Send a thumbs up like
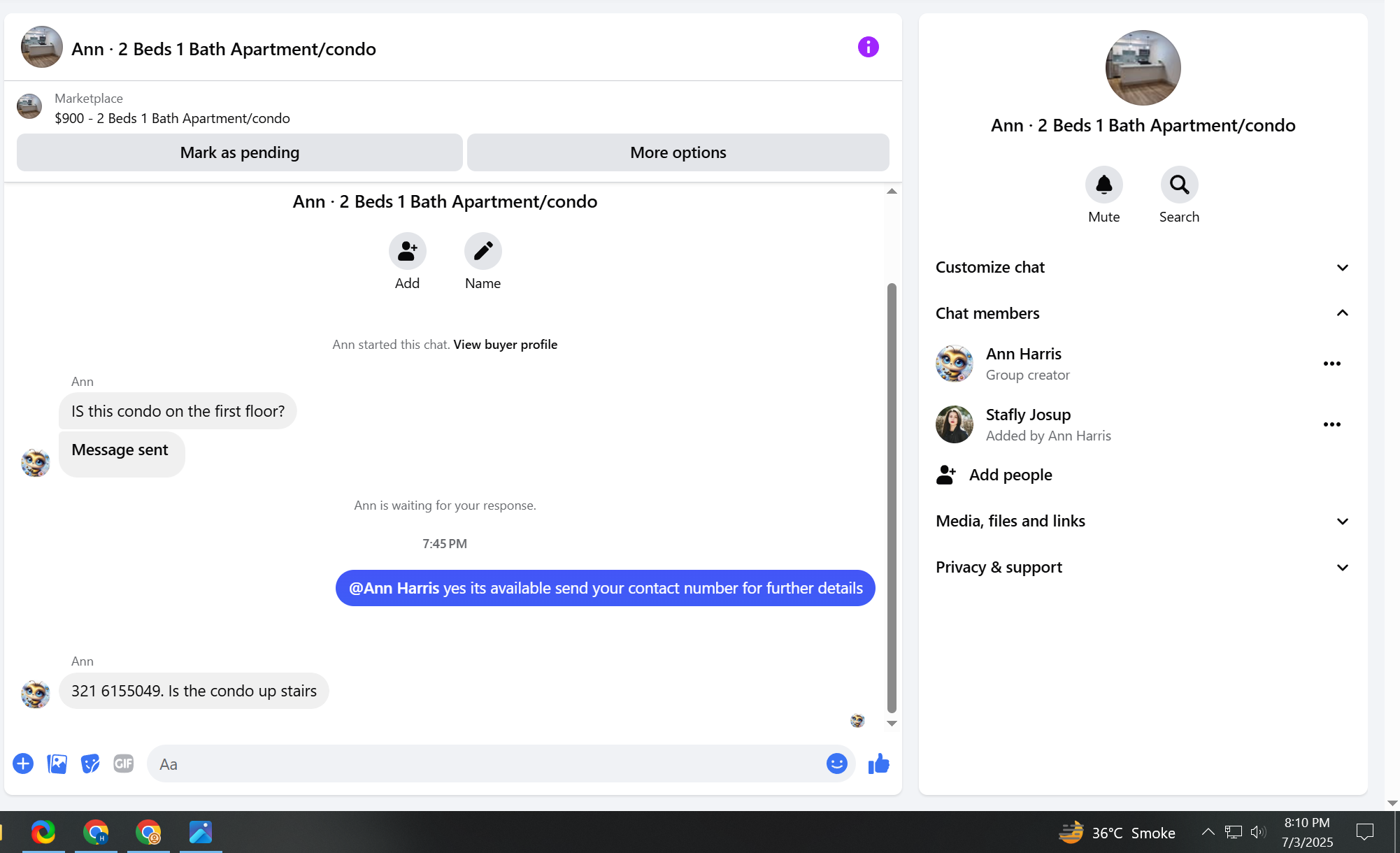The image size is (1400, 853). pyautogui.click(x=878, y=764)
